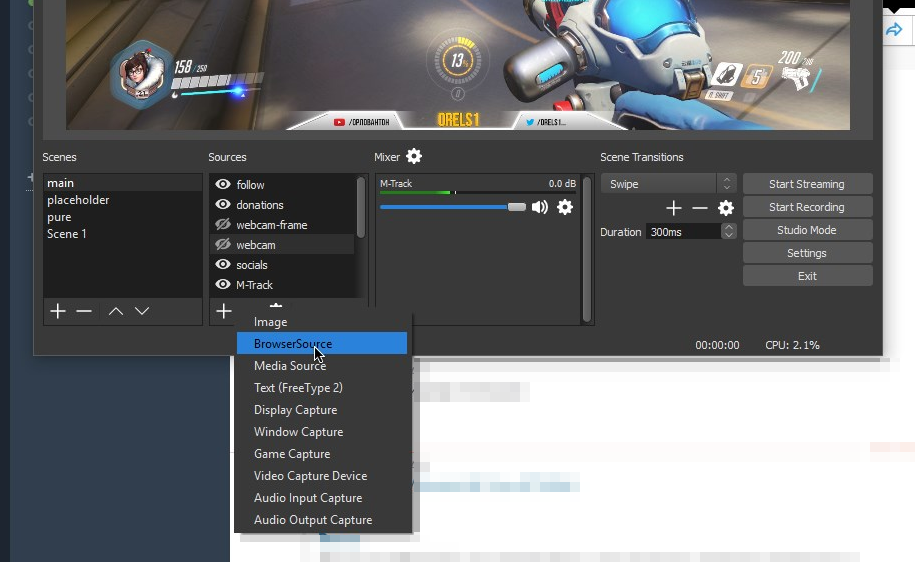Click the Sources list scrollbar

click(x=361, y=207)
